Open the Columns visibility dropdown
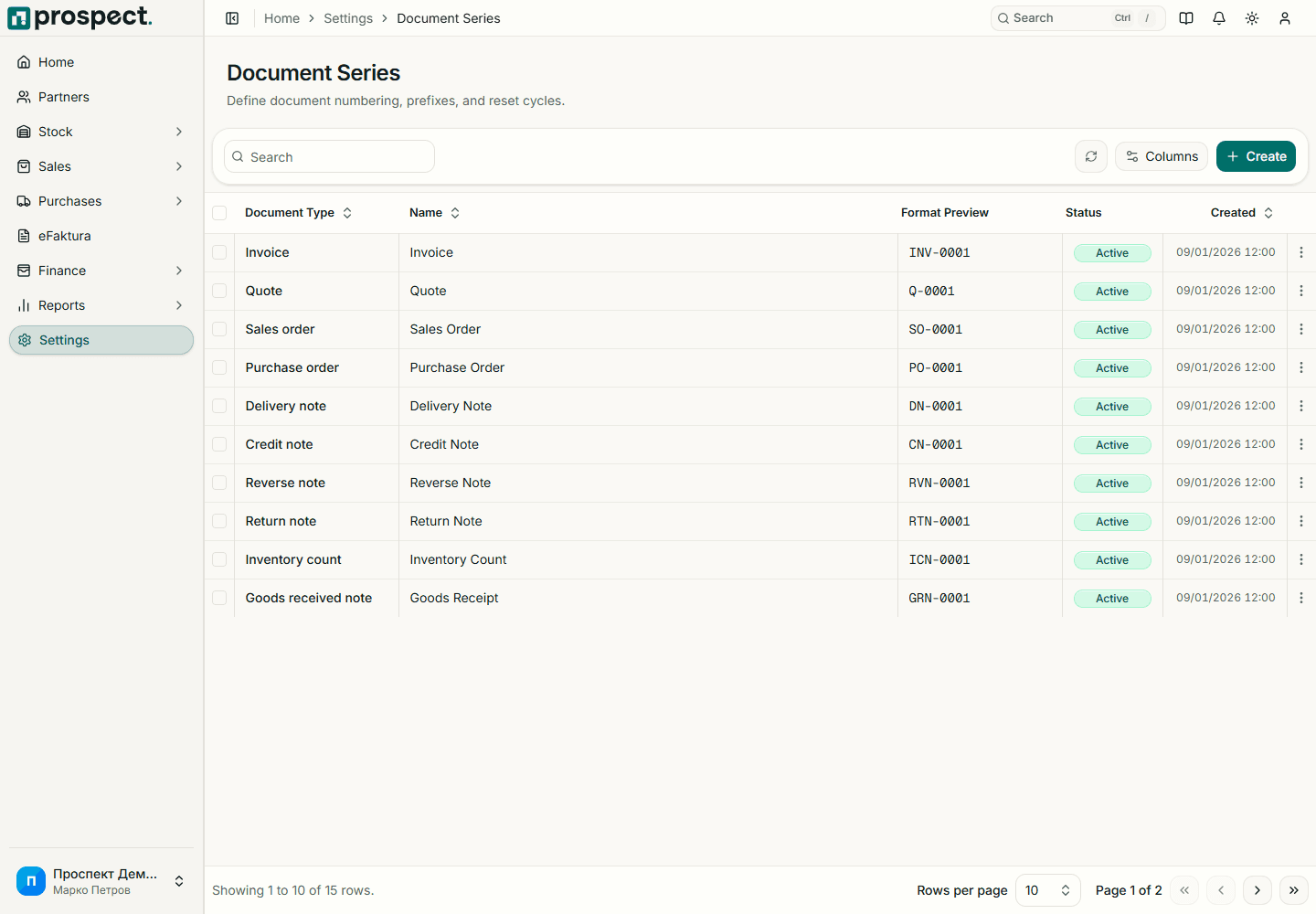The height and width of the screenshot is (914, 1316). click(1162, 156)
